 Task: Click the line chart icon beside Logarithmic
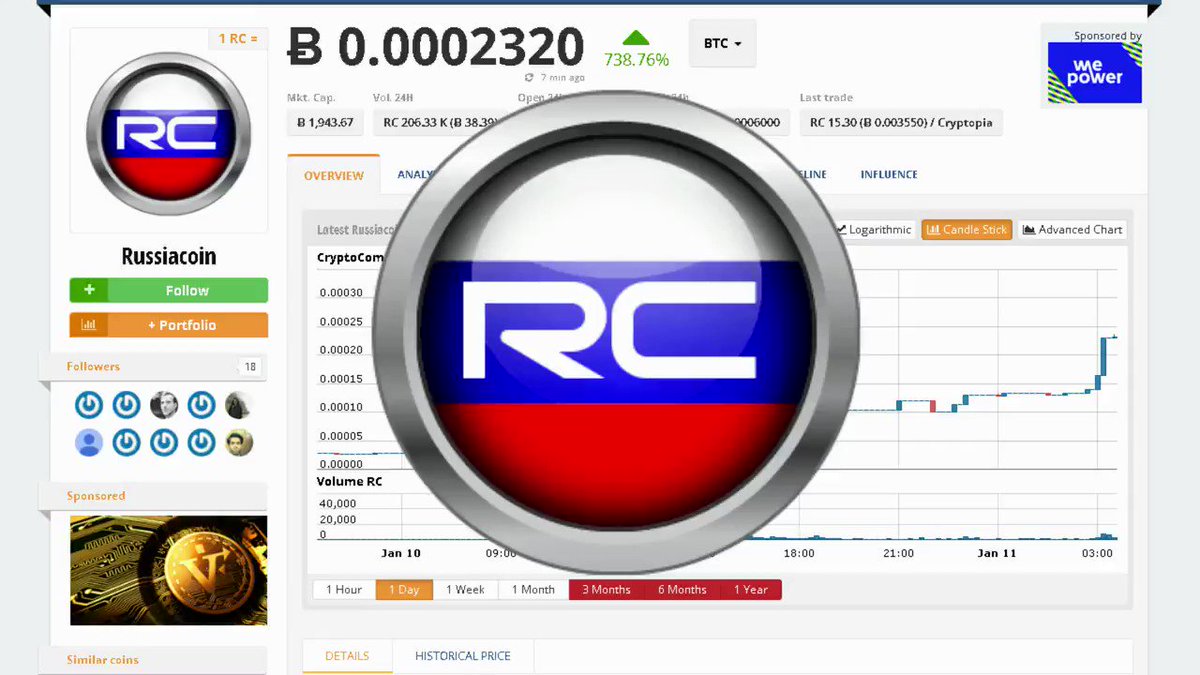pyautogui.click(x=841, y=229)
